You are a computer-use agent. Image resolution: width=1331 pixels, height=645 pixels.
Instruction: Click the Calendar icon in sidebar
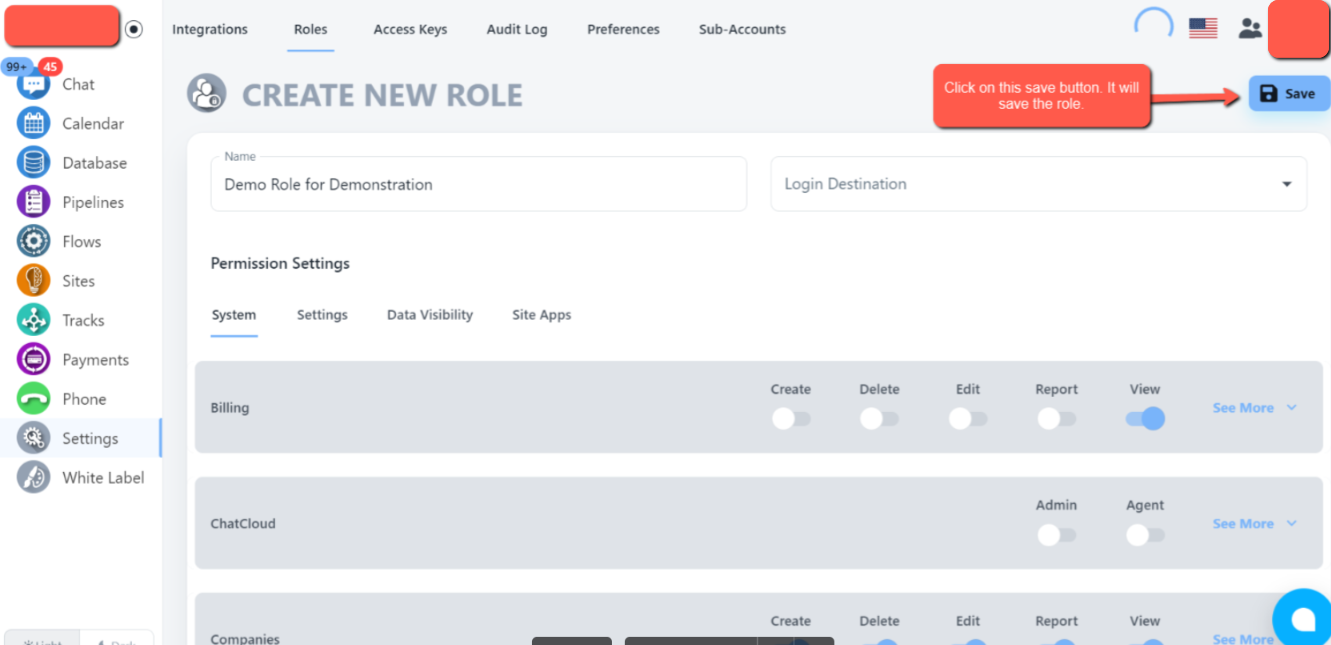[x=34, y=124]
